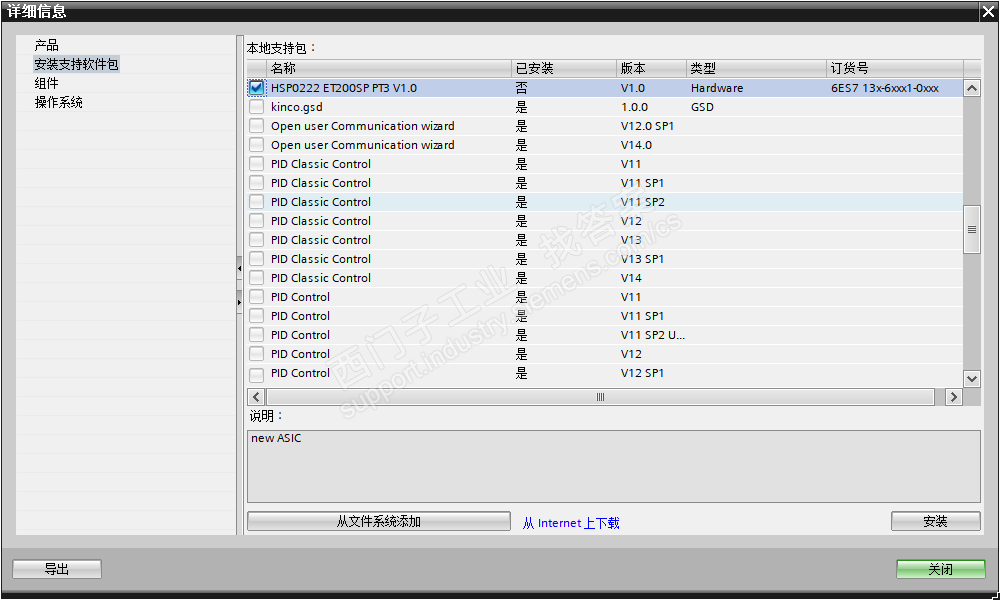Click version cell V12.0 SP1
The image size is (1000, 600).
(x=647, y=126)
